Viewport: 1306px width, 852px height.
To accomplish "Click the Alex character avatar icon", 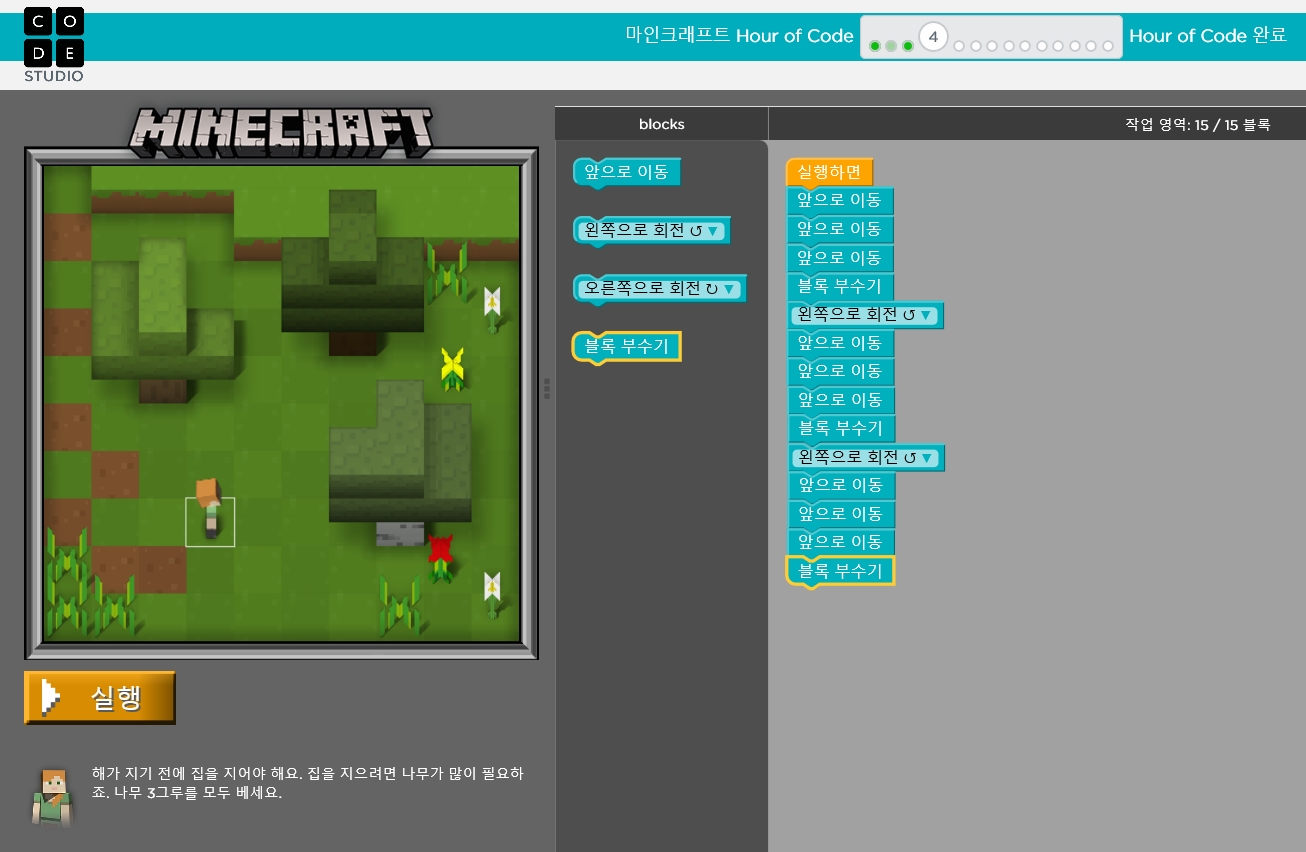I will (52, 796).
